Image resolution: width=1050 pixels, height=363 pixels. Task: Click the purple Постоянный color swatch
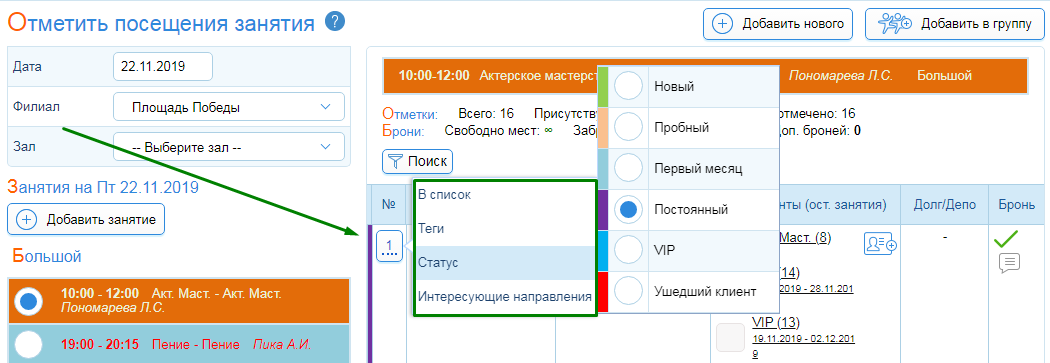602,210
